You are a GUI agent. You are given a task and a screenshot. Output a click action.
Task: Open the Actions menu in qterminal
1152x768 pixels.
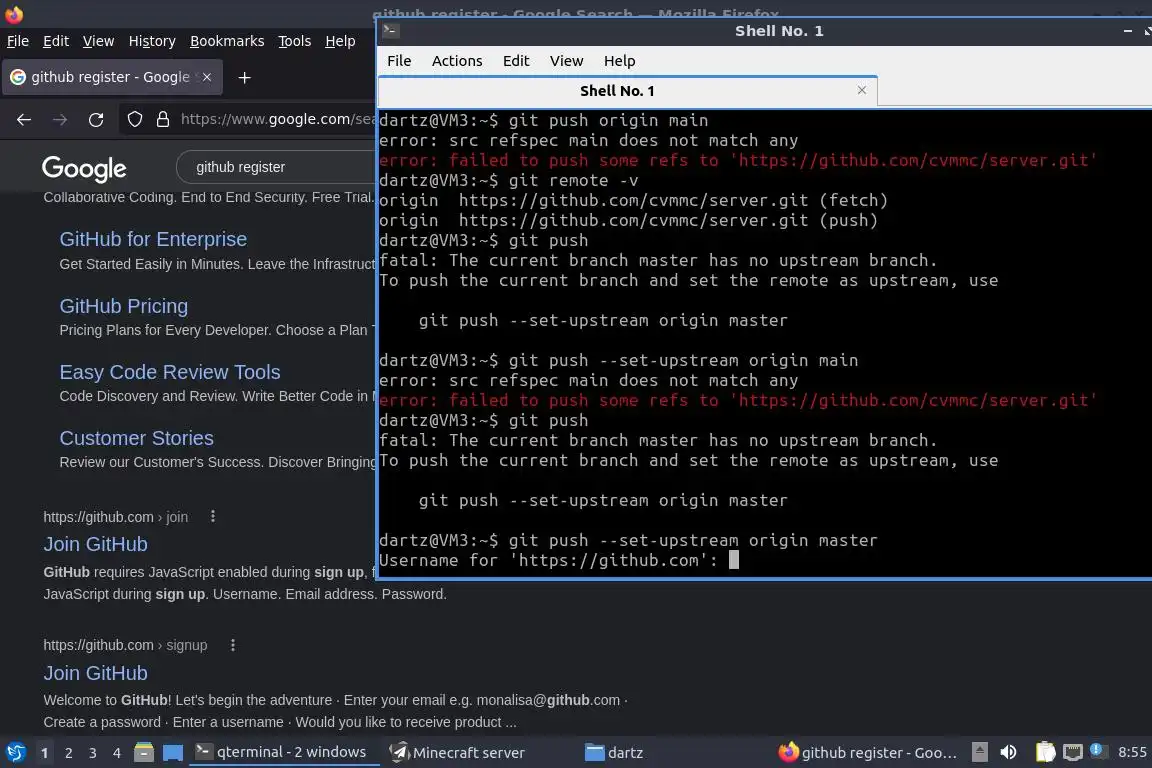coord(457,61)
